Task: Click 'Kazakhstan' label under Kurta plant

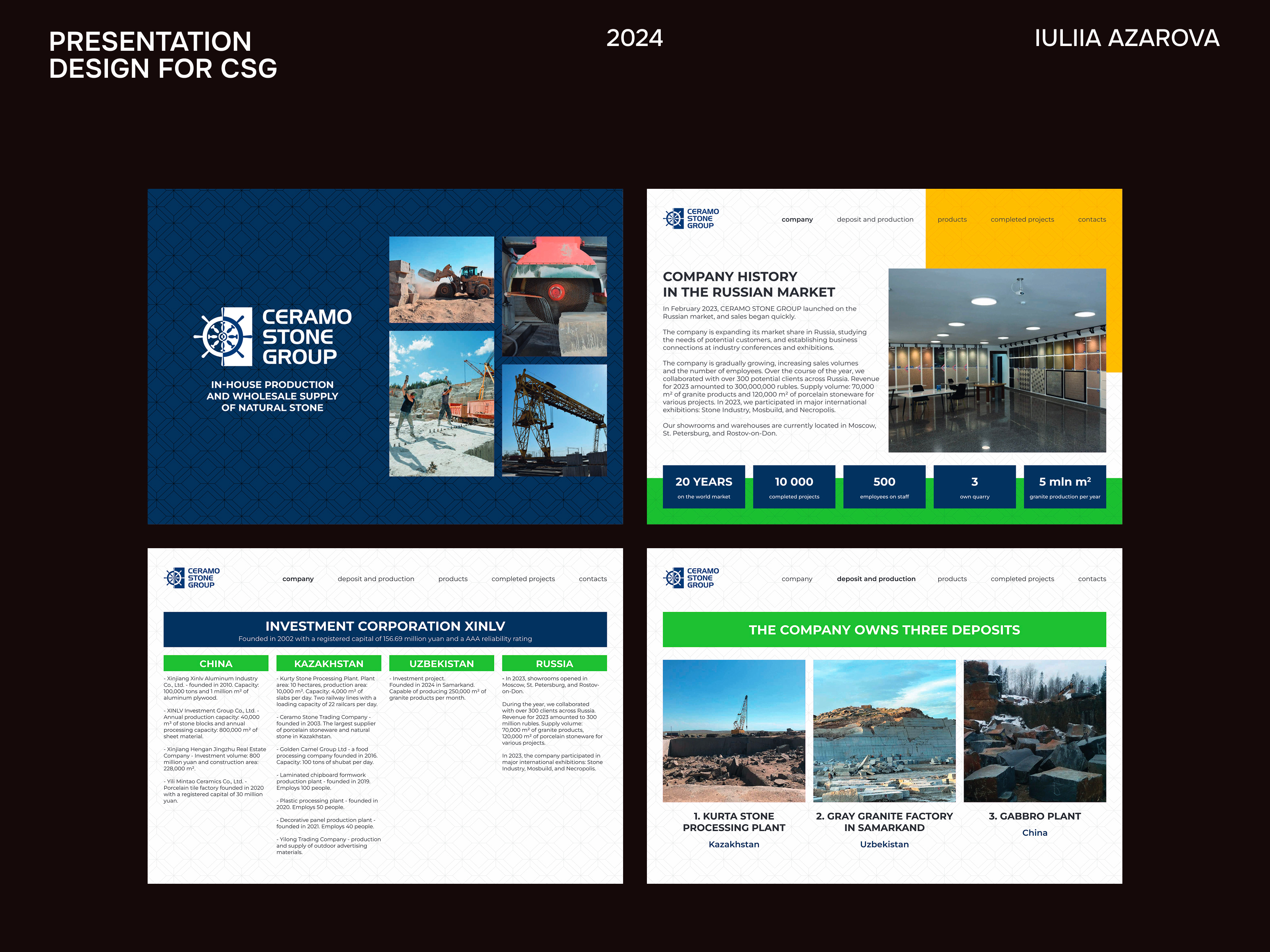Action: 734,844
